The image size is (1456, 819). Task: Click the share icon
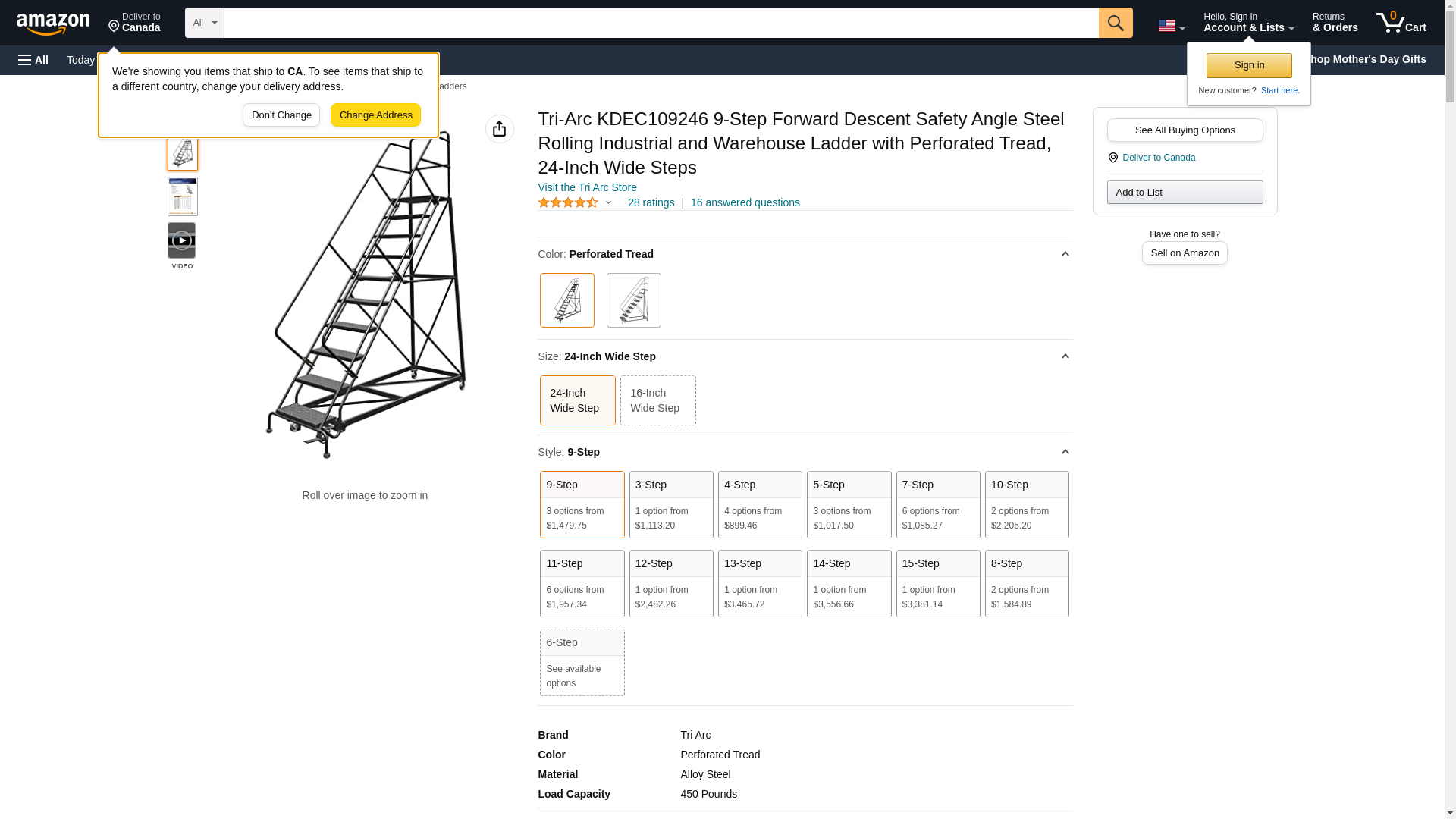click(499, 129)
